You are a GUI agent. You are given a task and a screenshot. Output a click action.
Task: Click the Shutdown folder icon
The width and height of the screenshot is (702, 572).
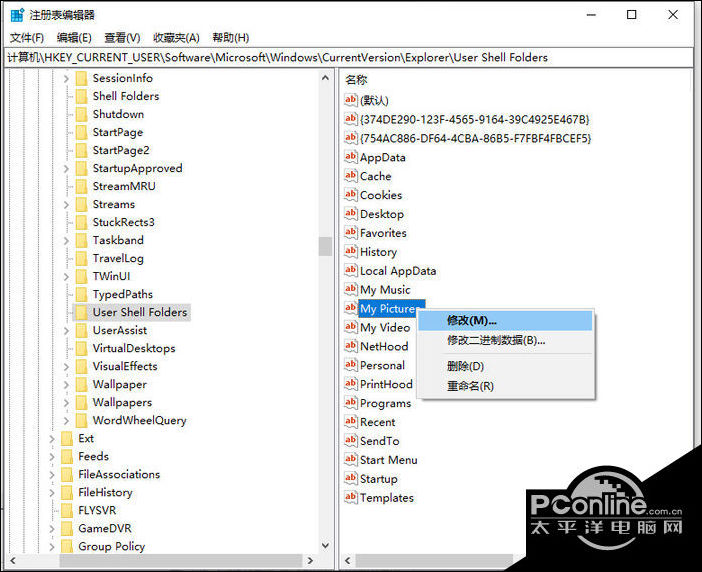point(81,114)
